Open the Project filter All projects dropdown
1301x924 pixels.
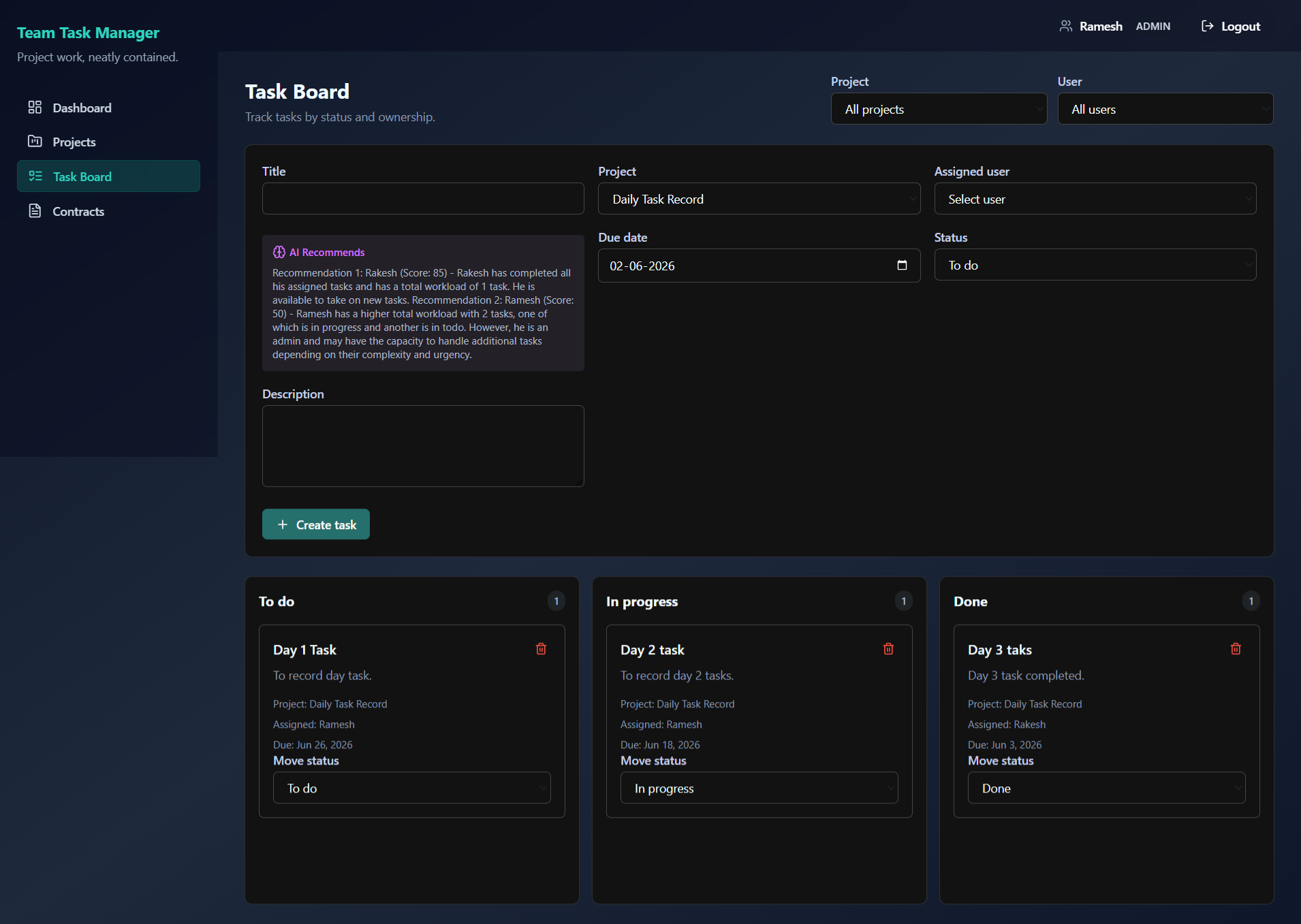(x=939, y=109)
